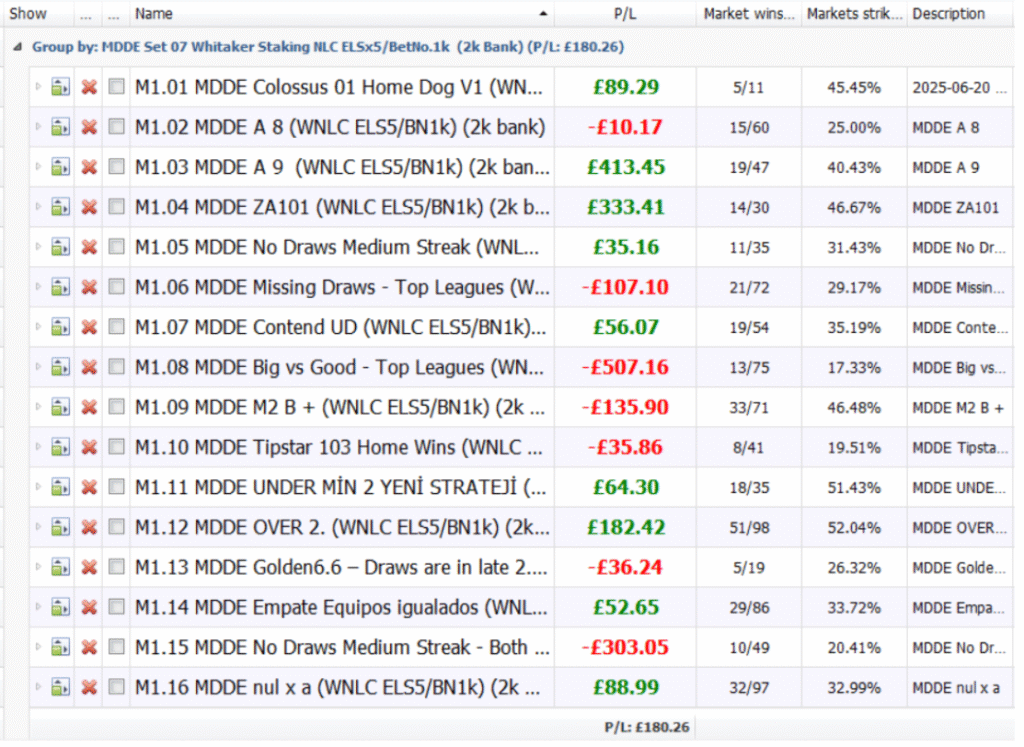
Task: Expand the M1.11 MDDE UNDER MİN 2 row
Action: (39, 488)
